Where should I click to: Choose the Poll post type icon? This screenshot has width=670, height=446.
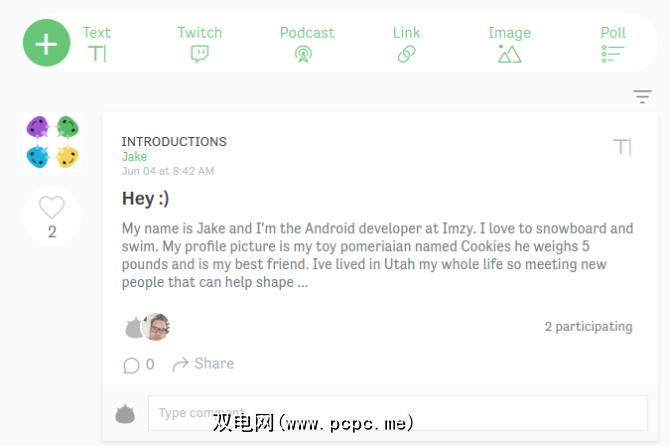613,53
